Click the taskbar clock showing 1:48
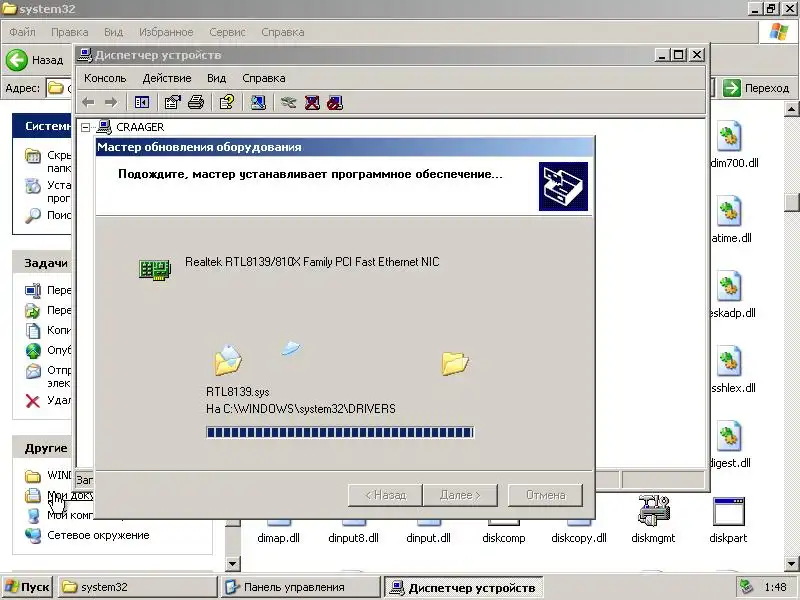 pos(775,587)
